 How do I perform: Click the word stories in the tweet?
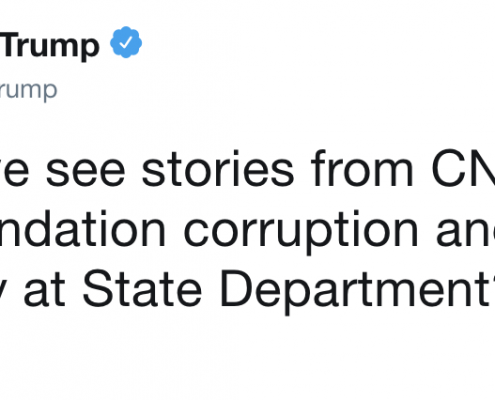point(218,169)
